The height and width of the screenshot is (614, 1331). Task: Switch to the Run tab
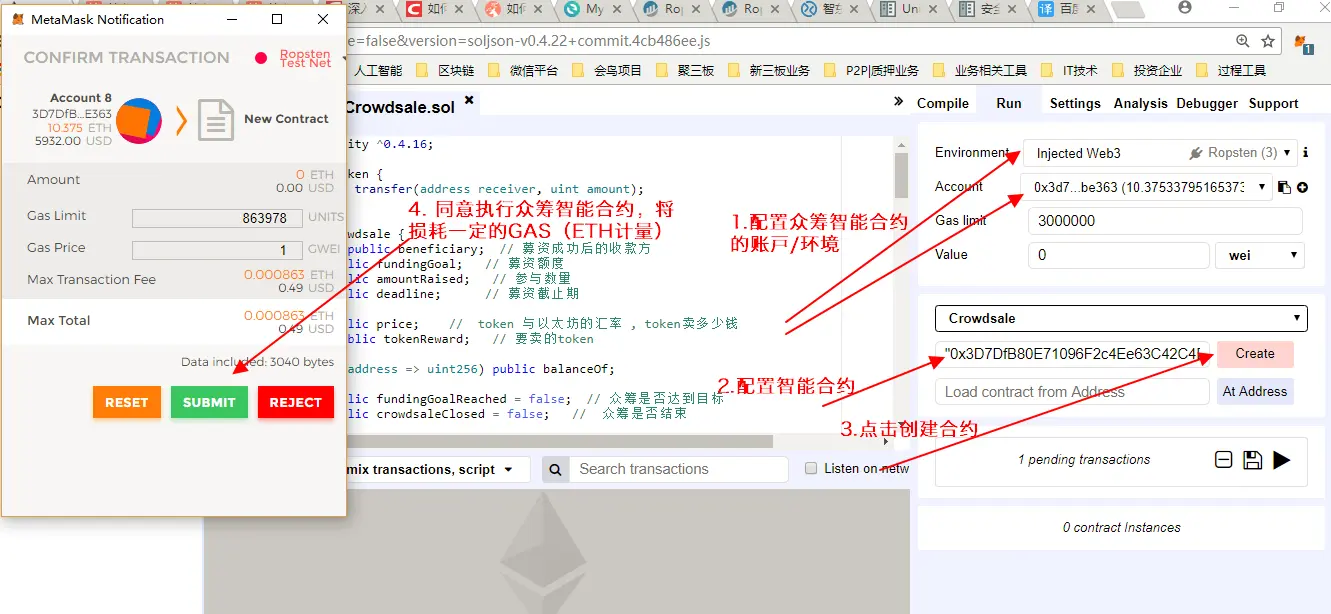pos(1009,103)
